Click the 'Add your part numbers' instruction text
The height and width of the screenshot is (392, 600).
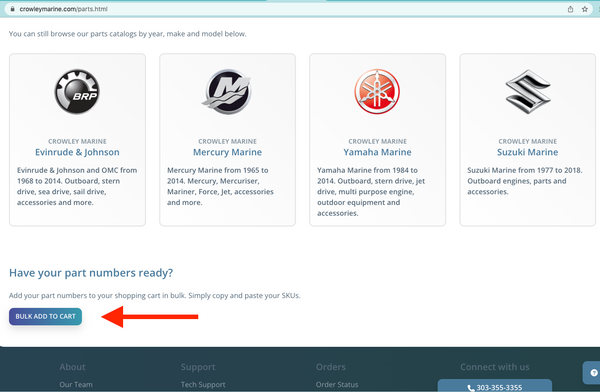[155, 296]
